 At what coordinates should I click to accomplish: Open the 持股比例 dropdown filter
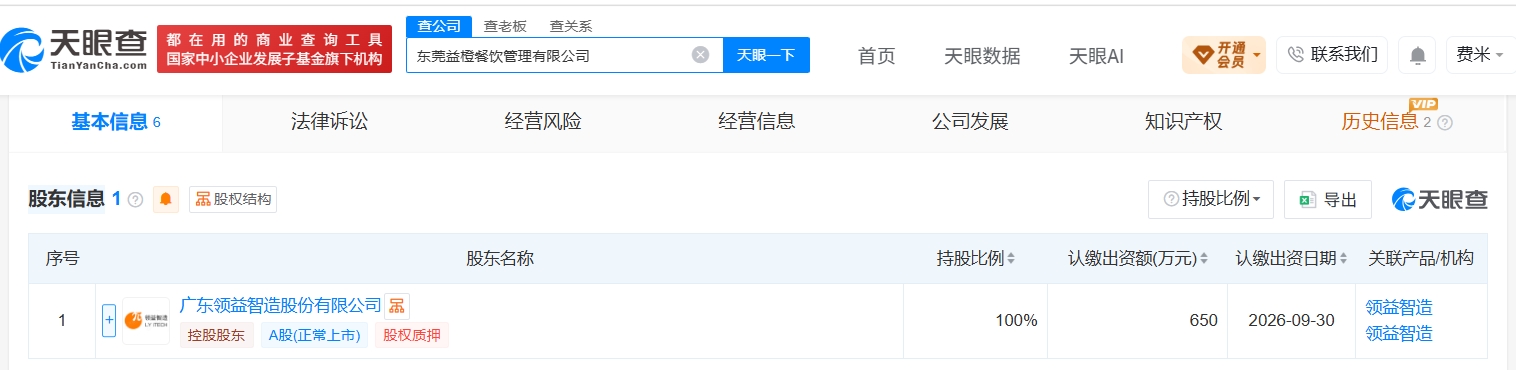tap(1211, 199)
